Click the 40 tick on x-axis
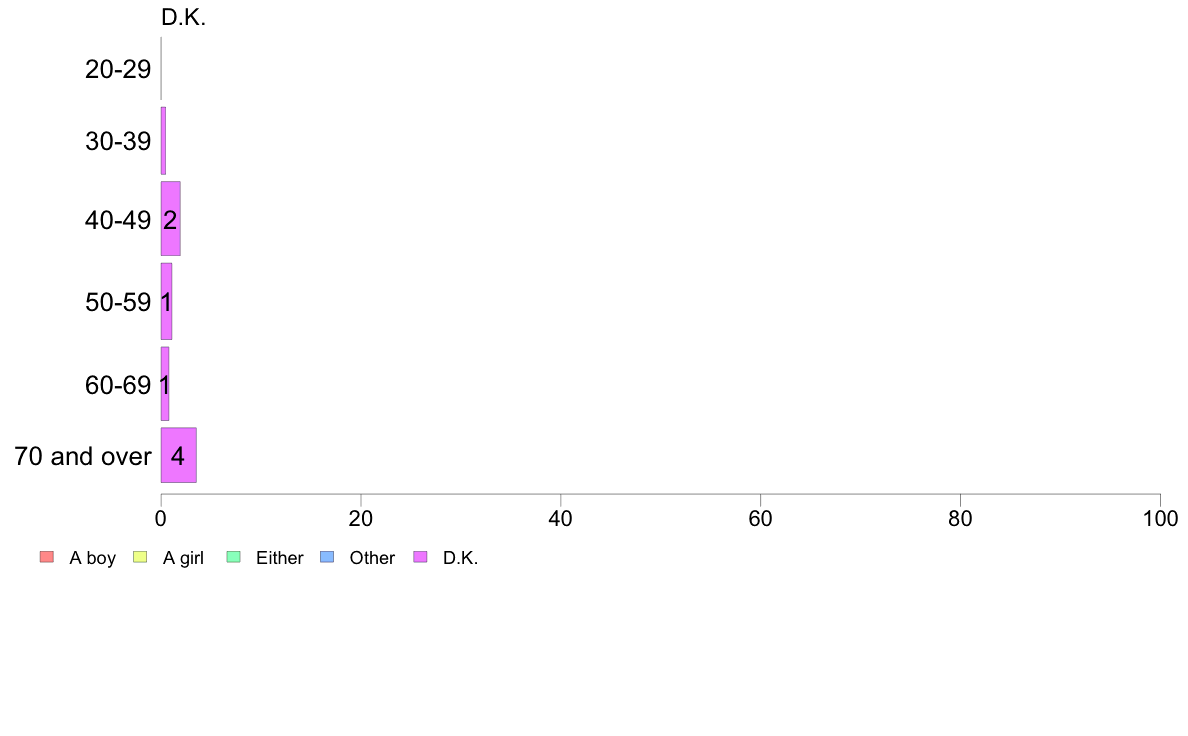Viewport: 1188px width, 736px height. (561, 518)
